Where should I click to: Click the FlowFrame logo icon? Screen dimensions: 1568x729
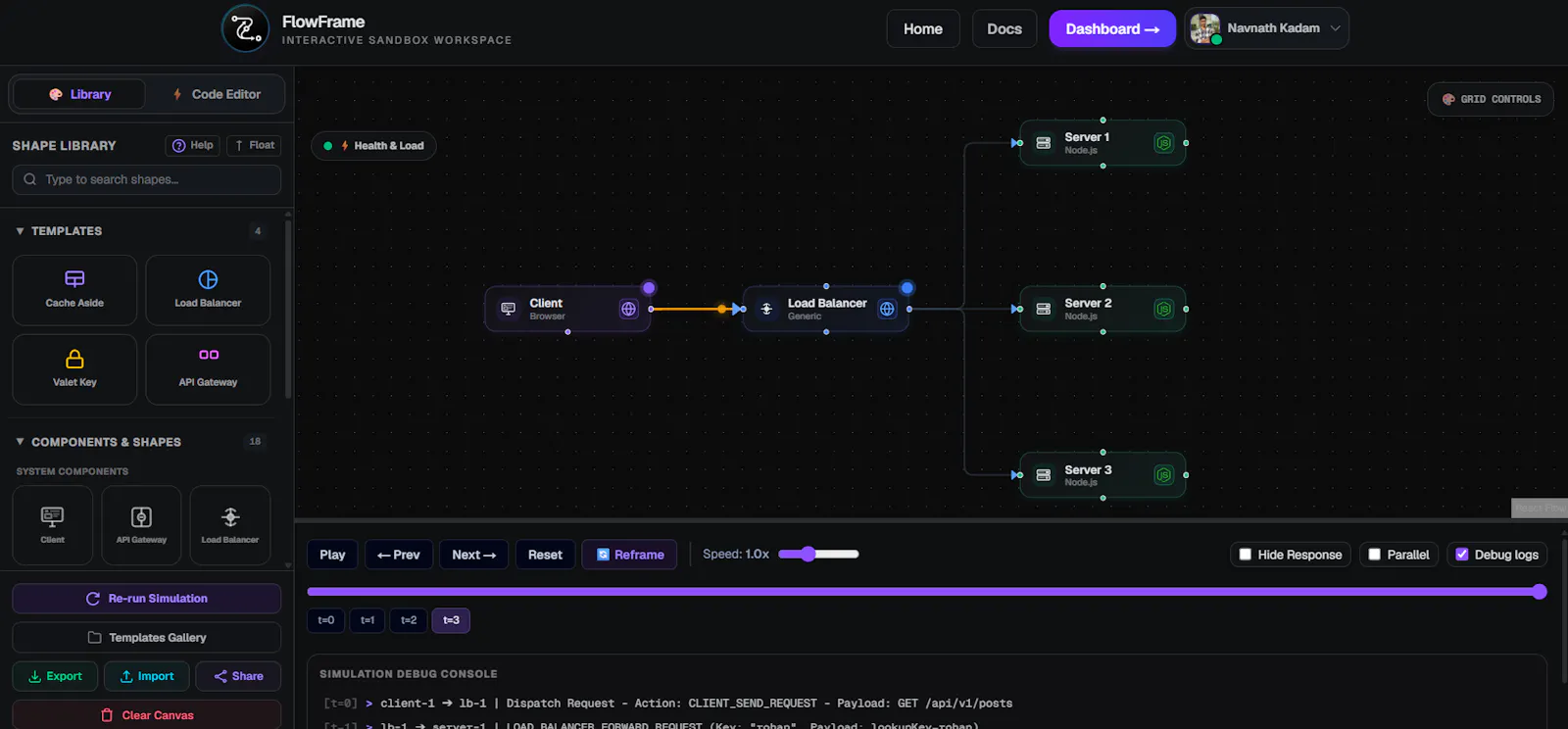coord(245,28)
